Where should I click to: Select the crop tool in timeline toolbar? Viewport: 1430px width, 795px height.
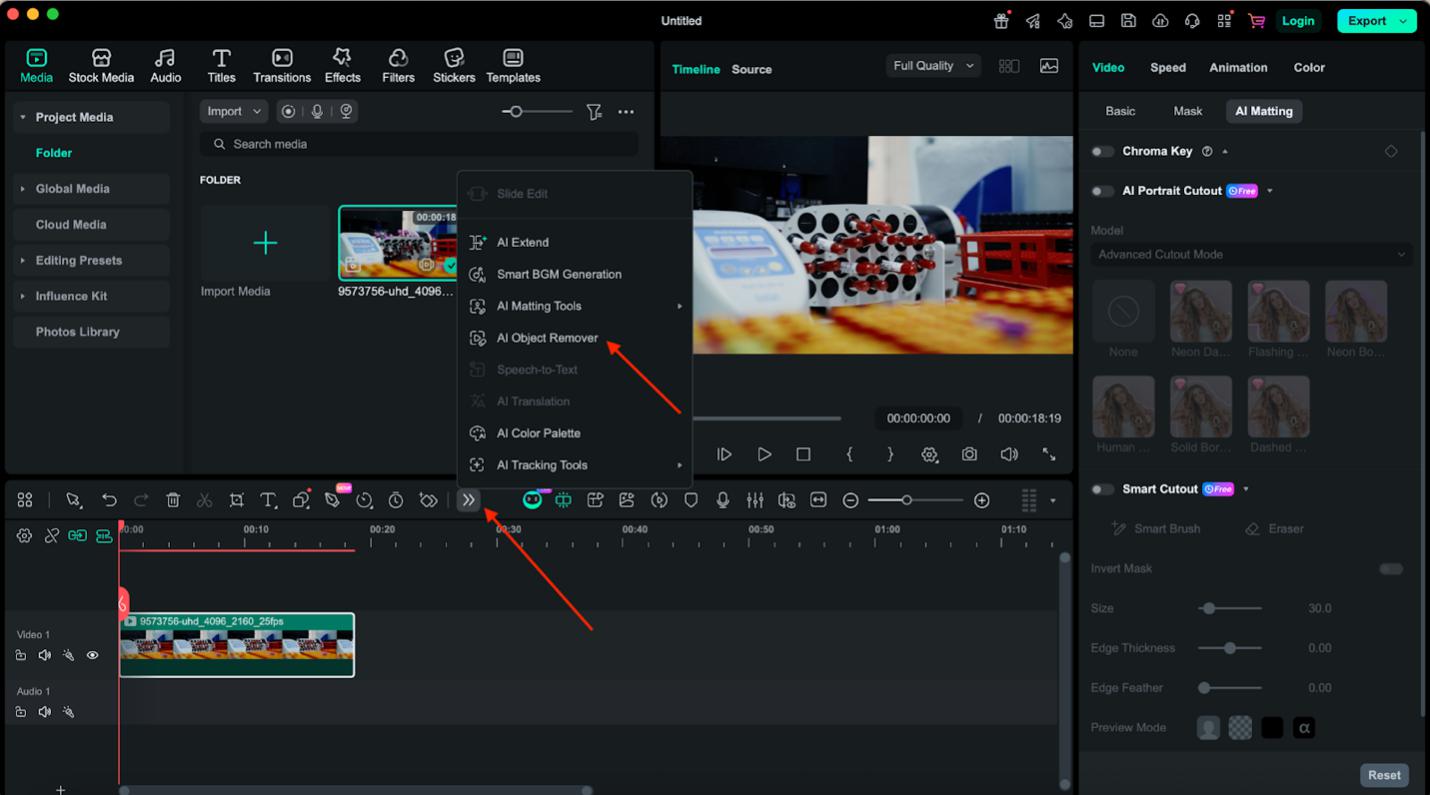tap(237, 500)
